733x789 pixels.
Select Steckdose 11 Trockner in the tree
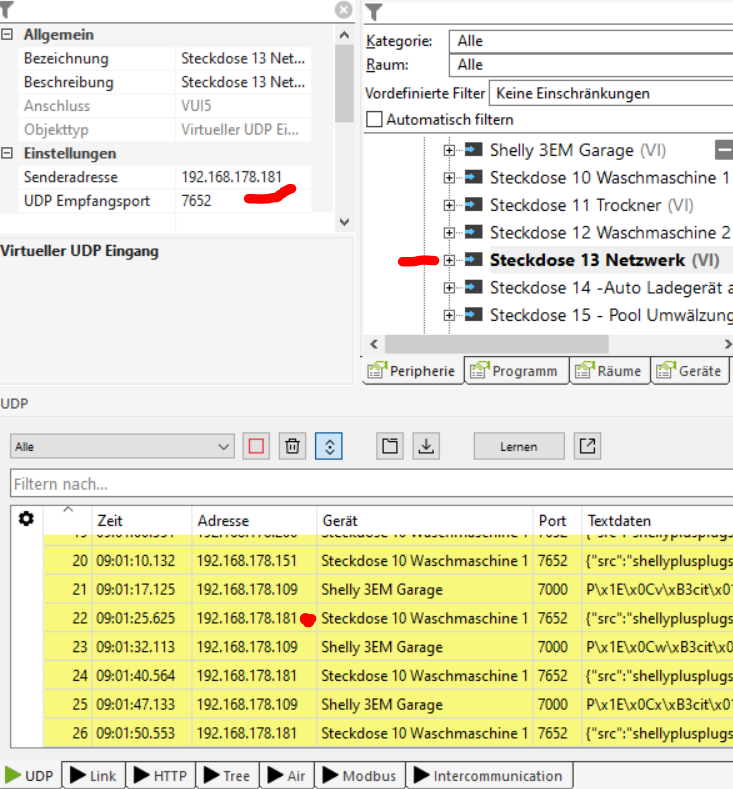pos(591,205)
